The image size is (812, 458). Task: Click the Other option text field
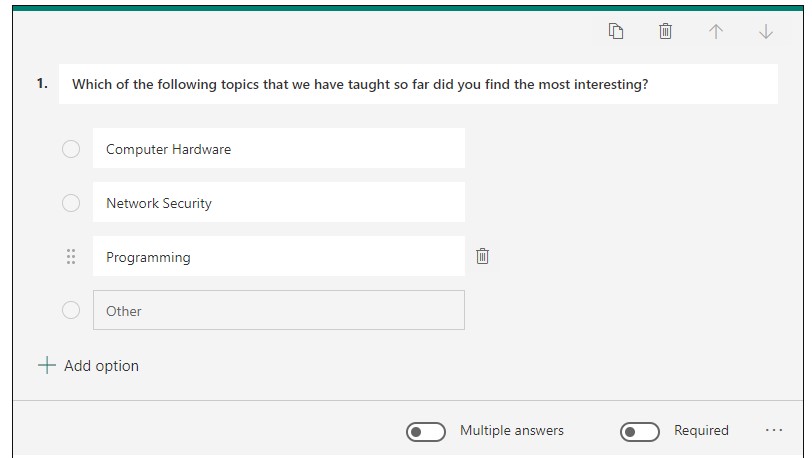coord(278,310)
